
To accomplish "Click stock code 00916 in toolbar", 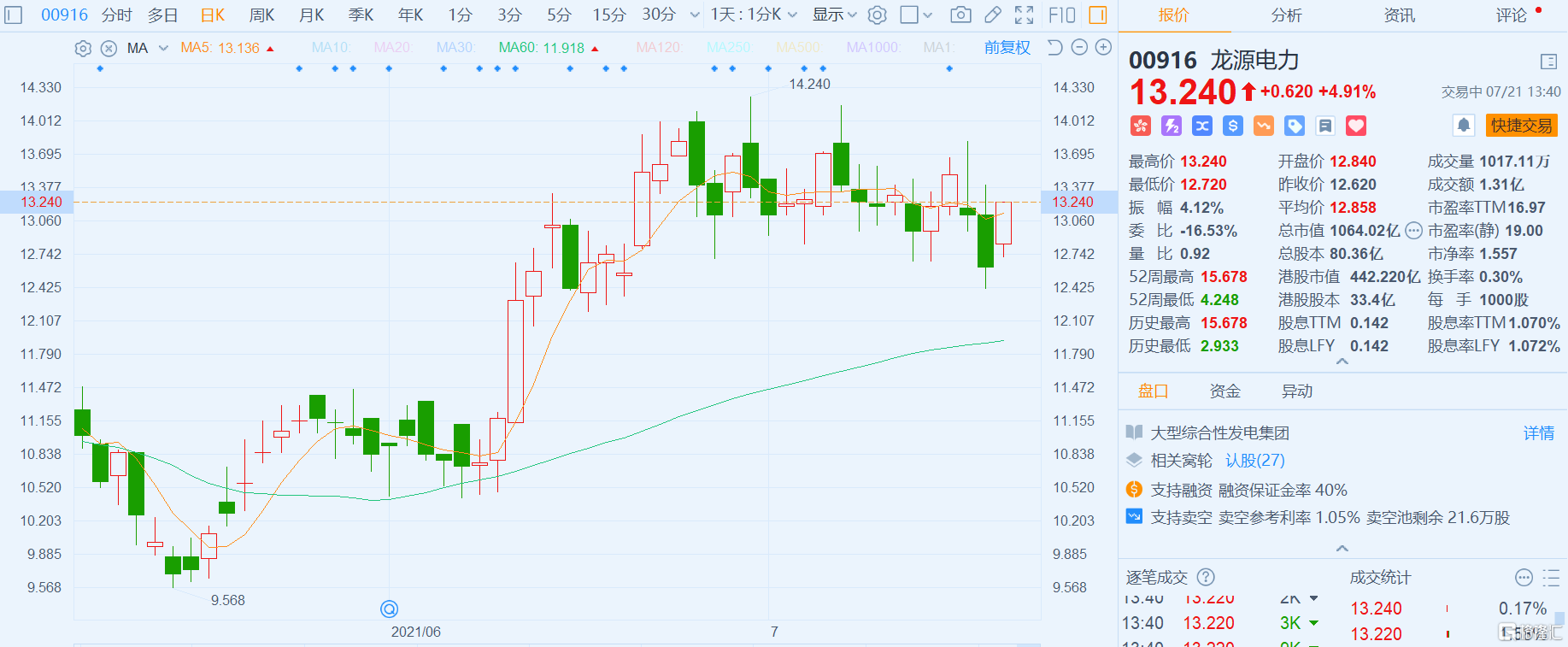I will point(64,15).
